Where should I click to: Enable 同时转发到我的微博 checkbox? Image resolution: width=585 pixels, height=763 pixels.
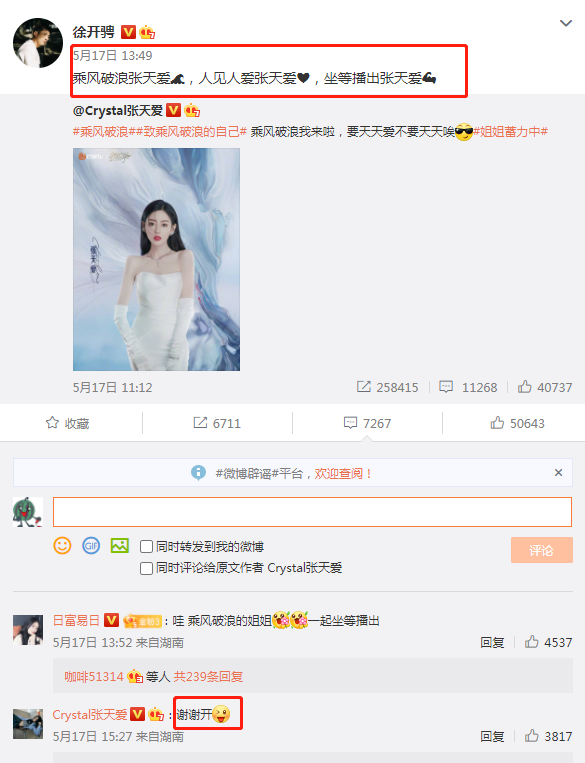click(146, 547)
